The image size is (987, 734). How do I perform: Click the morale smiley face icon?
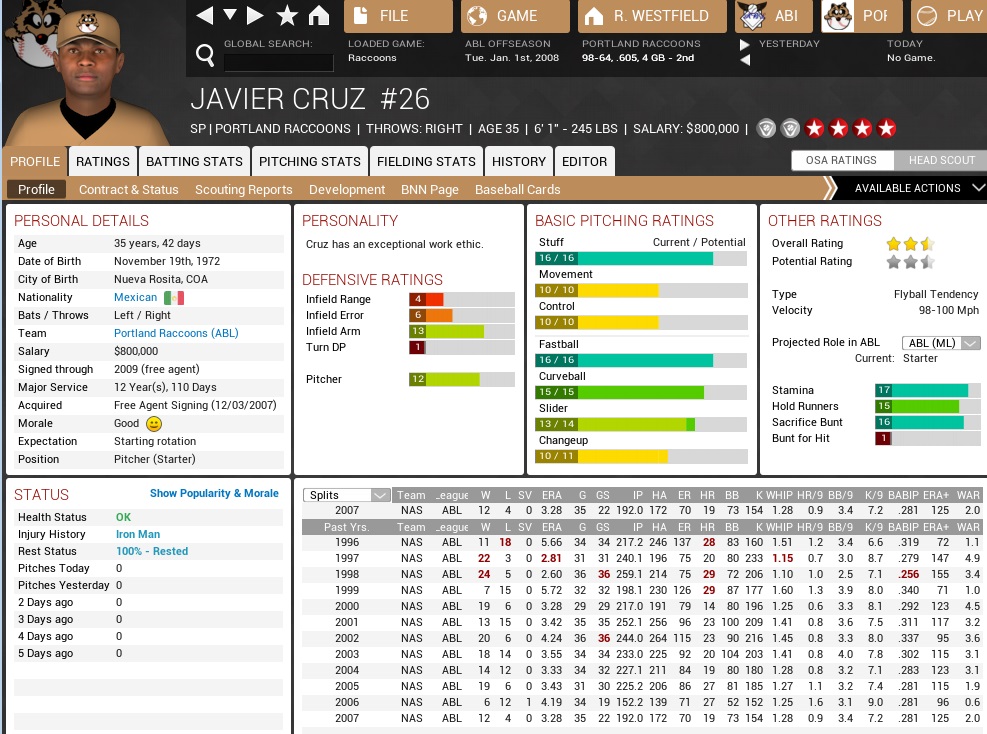coord(154,424)
